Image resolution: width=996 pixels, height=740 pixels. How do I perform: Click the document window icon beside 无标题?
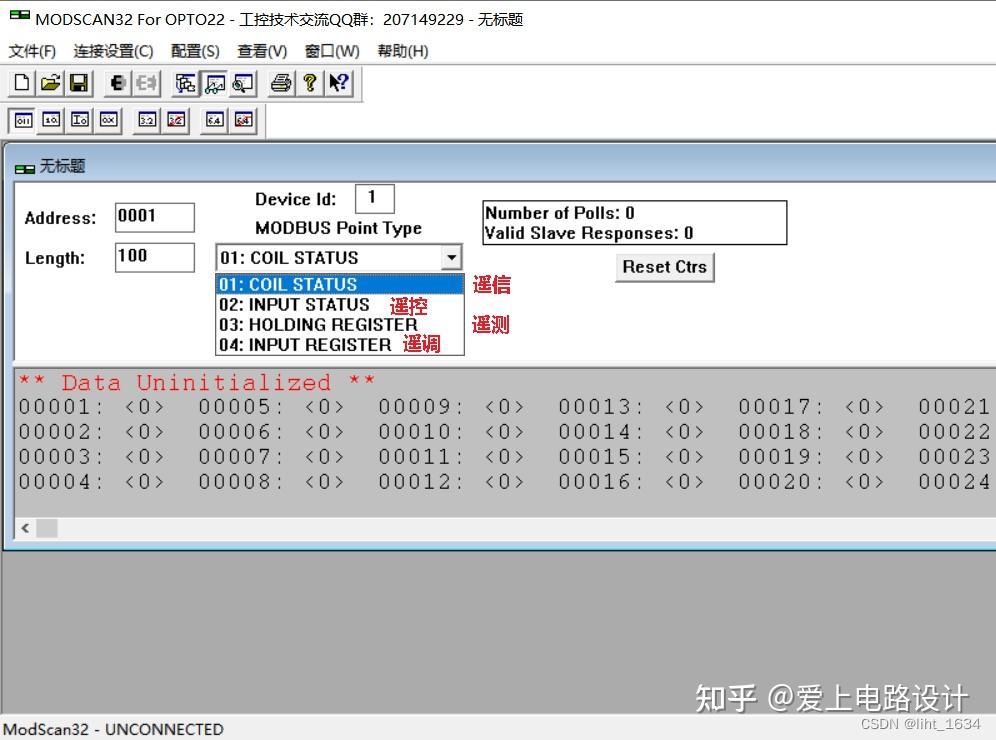coord(25,169)
